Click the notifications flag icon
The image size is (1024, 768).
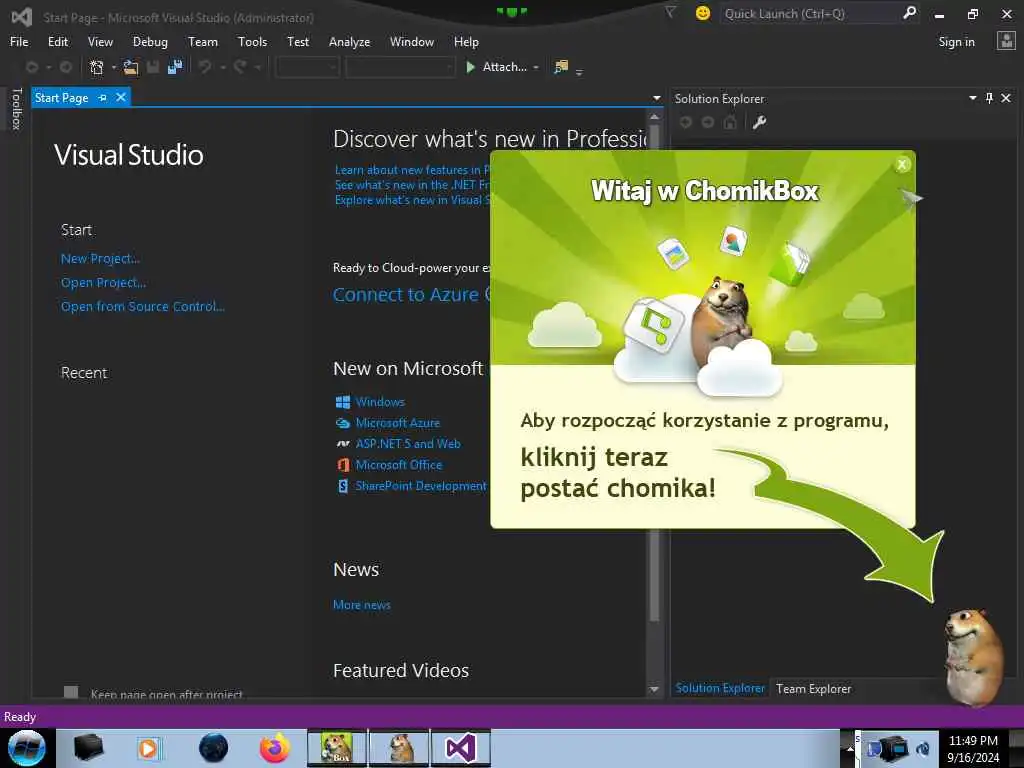(670, 12)
